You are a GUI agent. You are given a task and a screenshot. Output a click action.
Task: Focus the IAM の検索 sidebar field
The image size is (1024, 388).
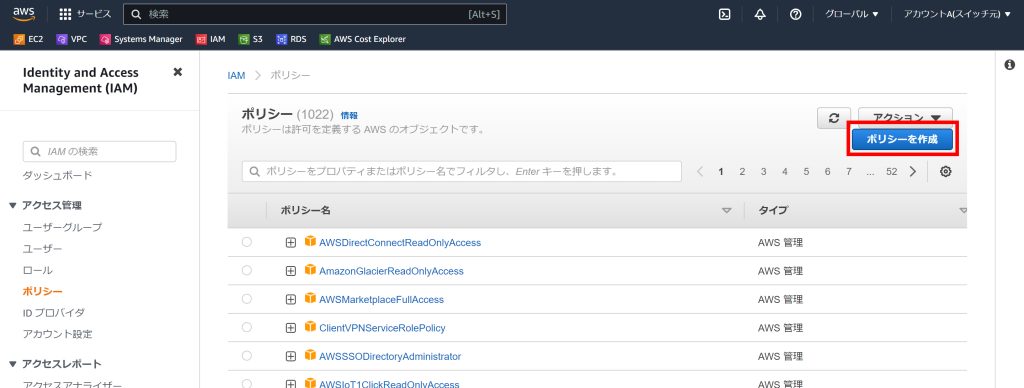(99, 152)
